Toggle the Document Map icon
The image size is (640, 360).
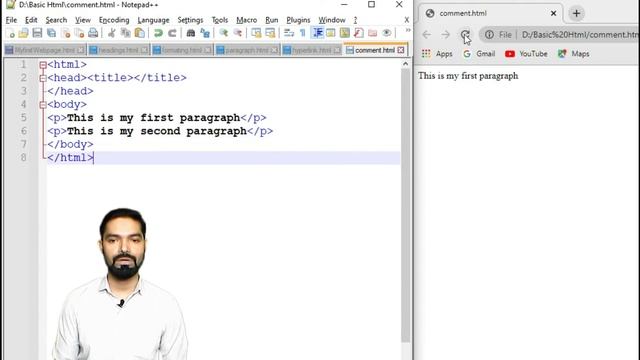[344, 33]
